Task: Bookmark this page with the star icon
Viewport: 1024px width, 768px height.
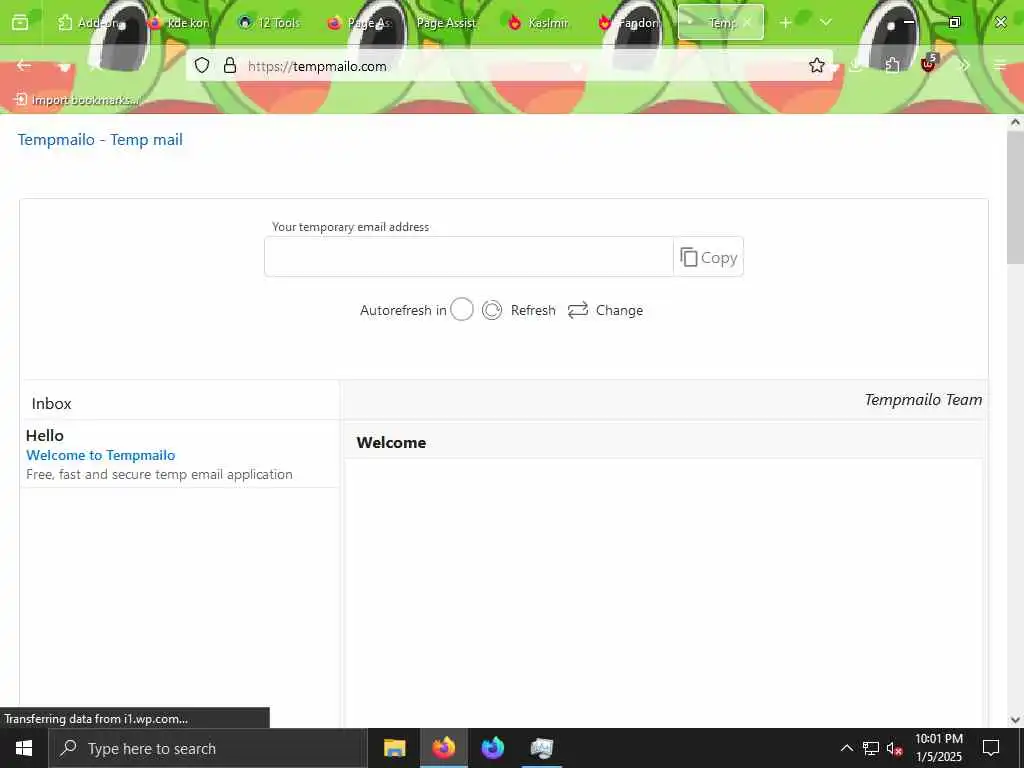Action: tap(816, 65)
